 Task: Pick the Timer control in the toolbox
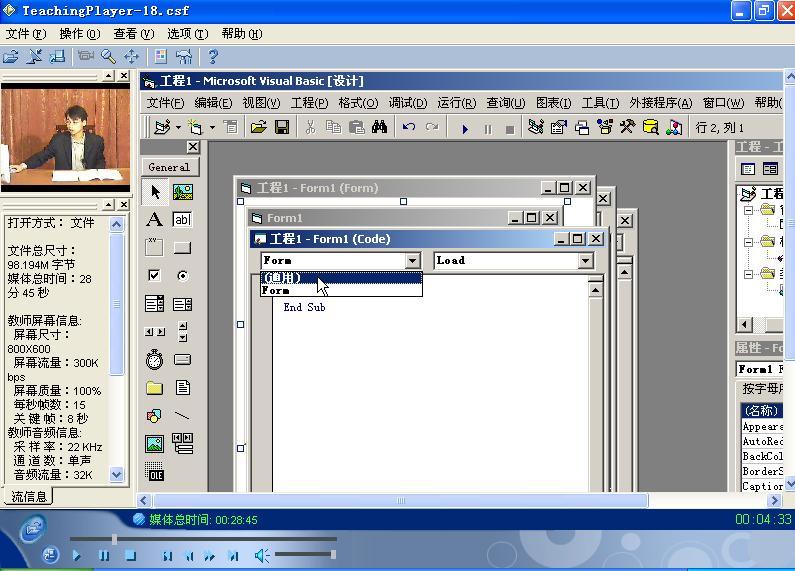[x=155, y=360]
